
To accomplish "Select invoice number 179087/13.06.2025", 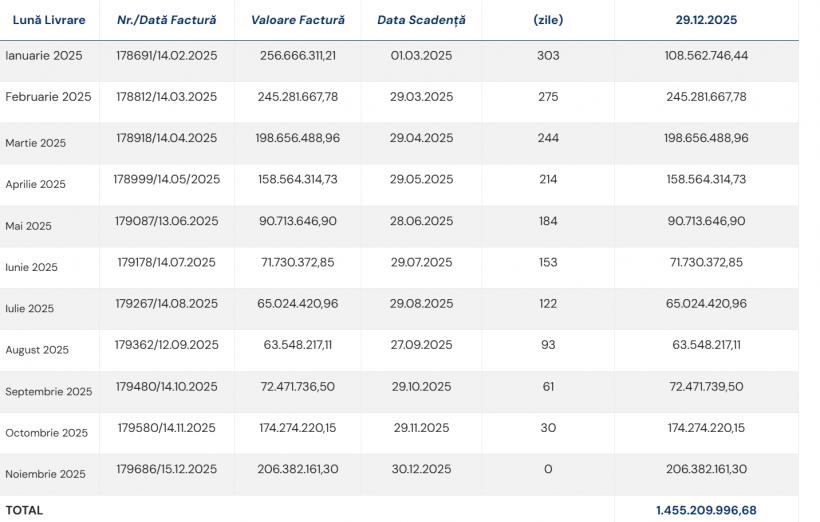I will point(166,221).
